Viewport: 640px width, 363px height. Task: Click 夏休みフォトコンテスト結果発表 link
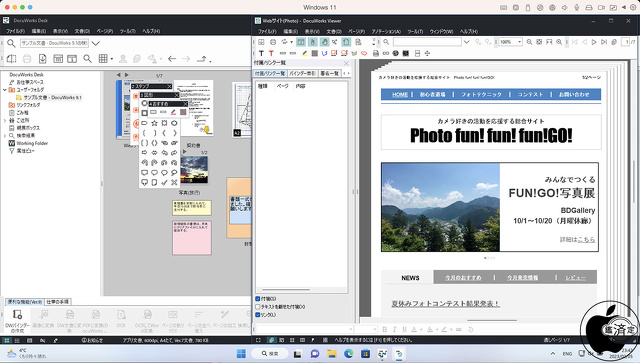coord(445,303)
